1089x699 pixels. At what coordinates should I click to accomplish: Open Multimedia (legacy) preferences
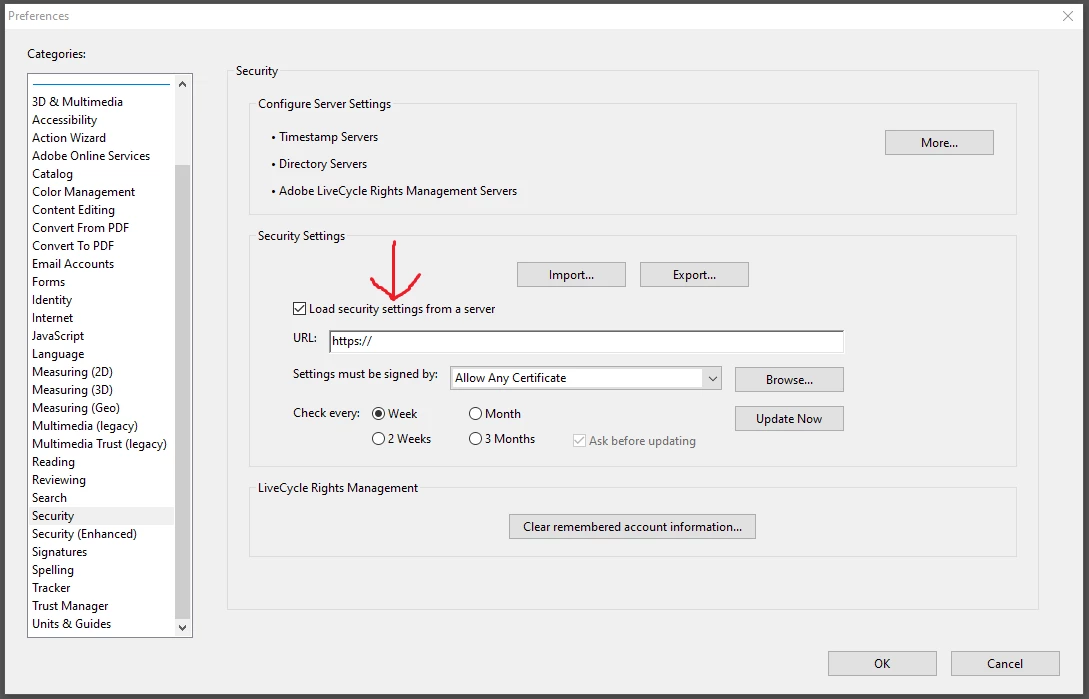[x=85, y=426]
